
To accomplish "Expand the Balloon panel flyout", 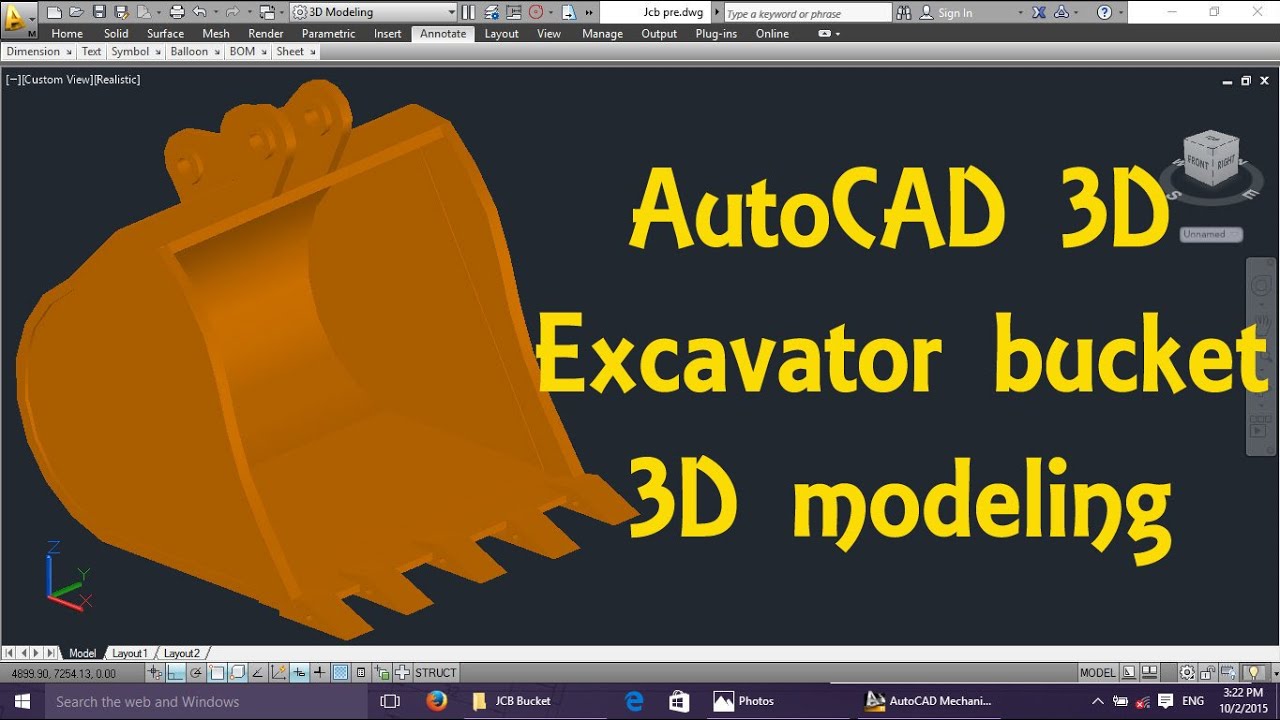I will click(217, 52).
